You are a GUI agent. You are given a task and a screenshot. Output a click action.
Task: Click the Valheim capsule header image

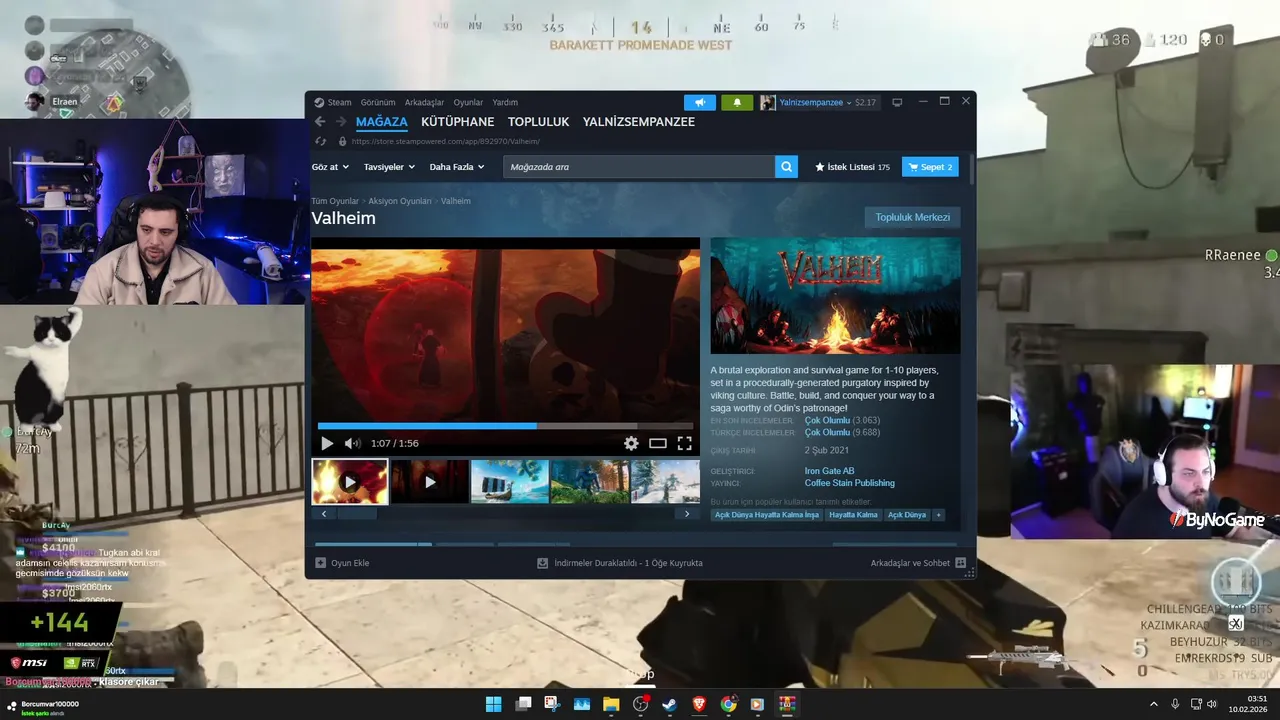(835, 296)
